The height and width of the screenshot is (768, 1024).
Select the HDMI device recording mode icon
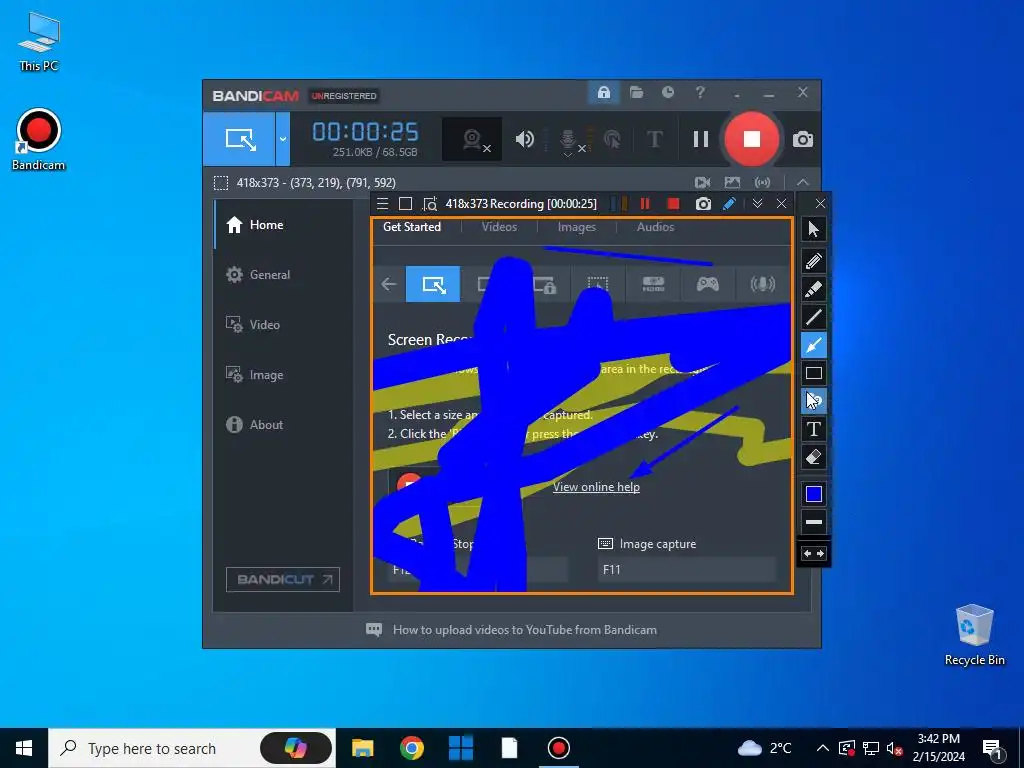[x=653, y=284]
